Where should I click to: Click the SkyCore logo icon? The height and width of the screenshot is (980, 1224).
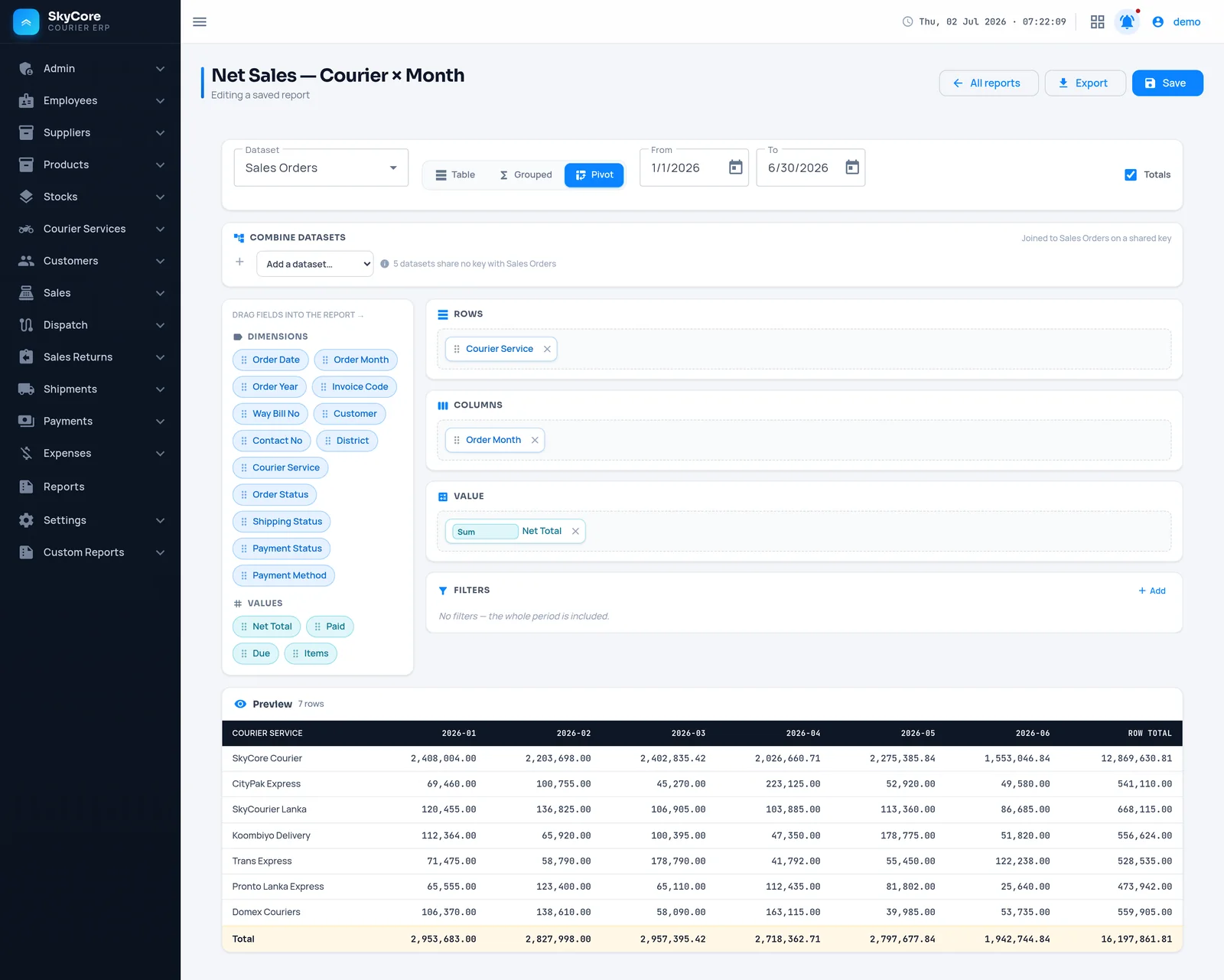point(26,21)
